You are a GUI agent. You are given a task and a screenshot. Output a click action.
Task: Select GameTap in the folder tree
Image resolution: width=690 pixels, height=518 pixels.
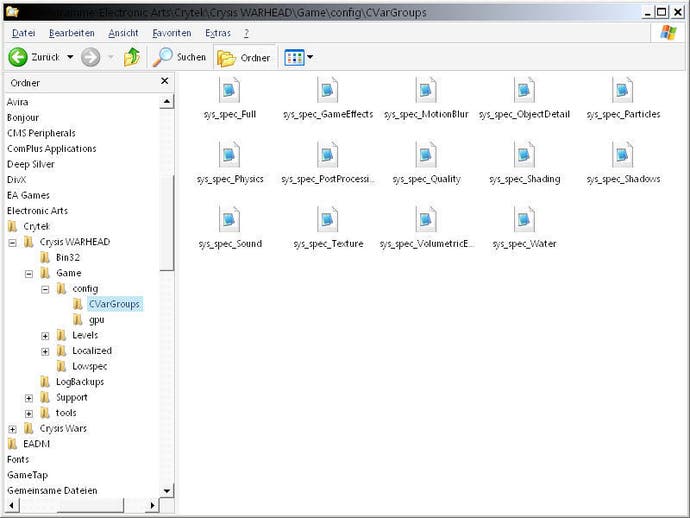click(27, 475)
